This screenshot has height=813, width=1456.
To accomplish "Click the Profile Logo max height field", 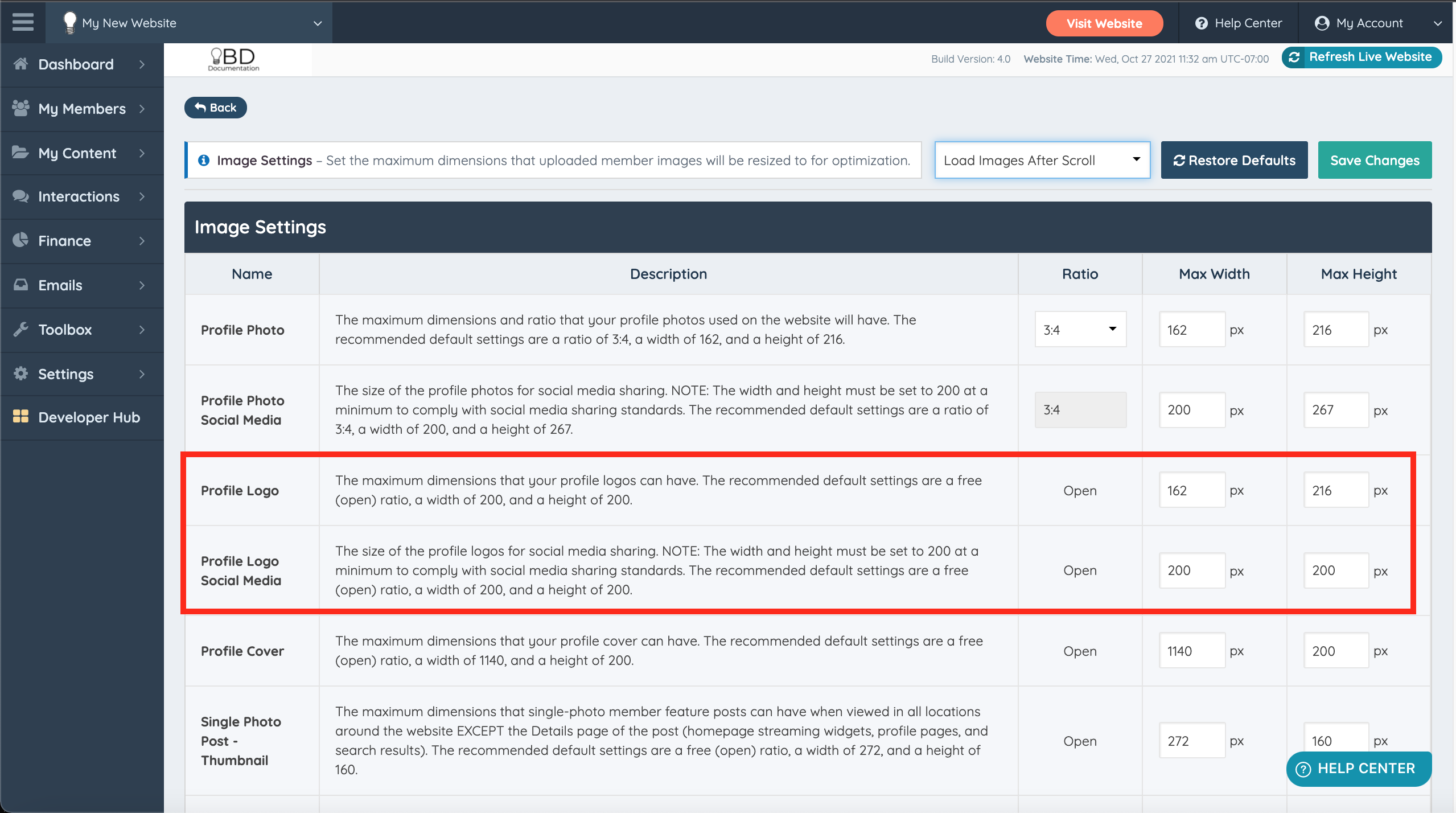I will [x=1335, y=490].
